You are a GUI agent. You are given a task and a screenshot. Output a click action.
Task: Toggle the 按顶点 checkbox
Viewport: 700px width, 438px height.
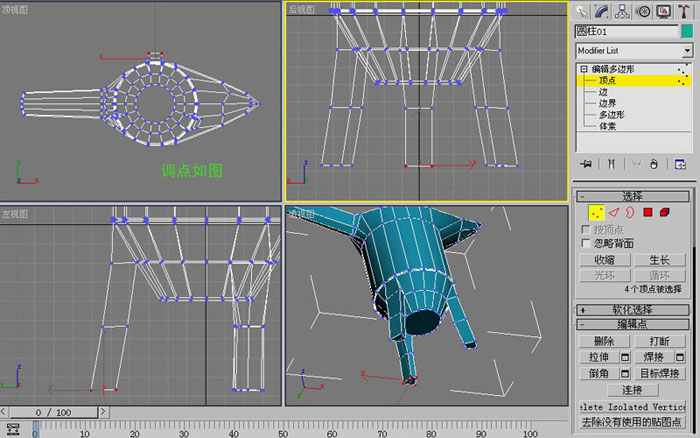(586, 229)
